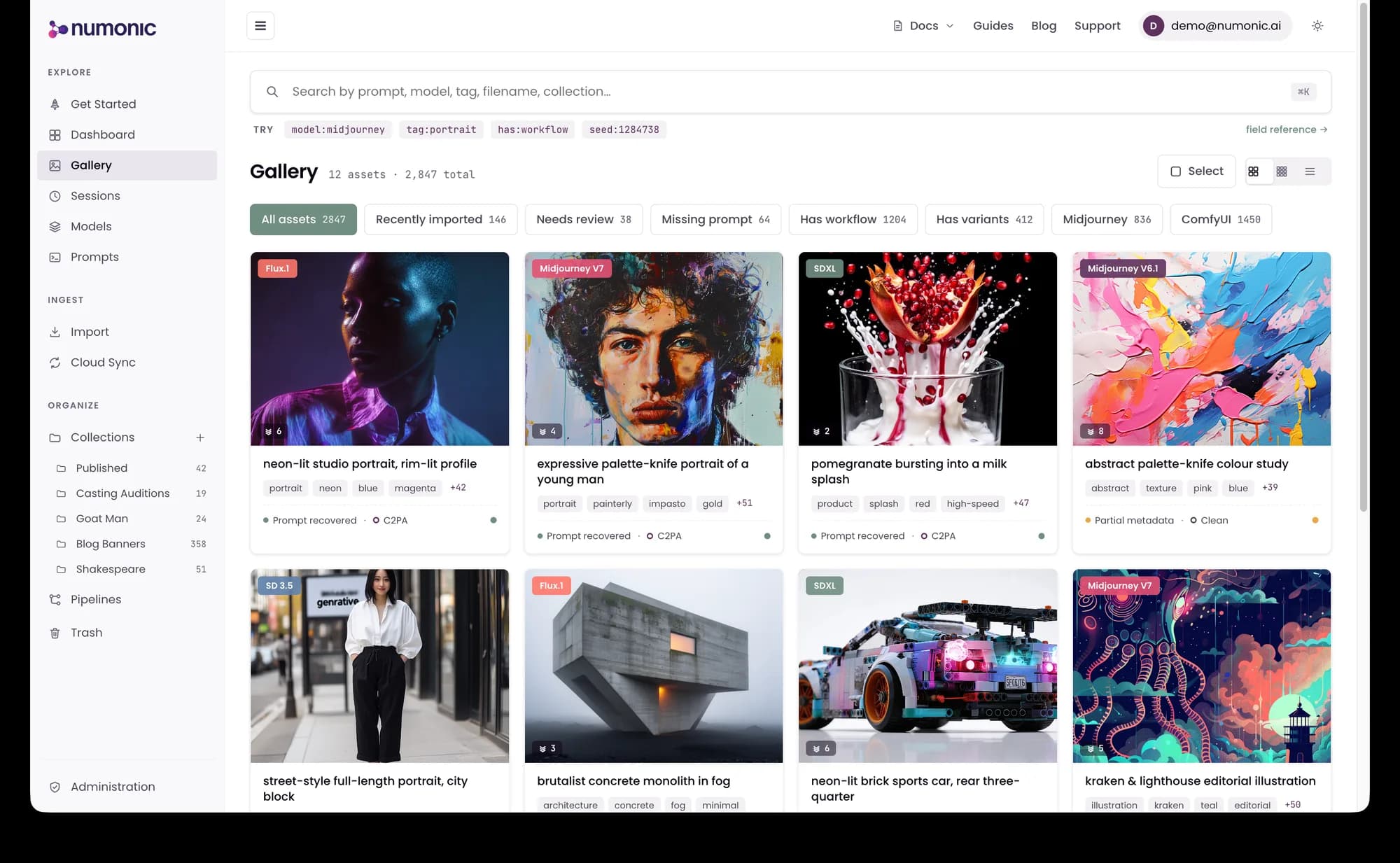1400x863 pixels.
Task: Click the SD 3.5 model badge
Action: (x=279, y=586)
